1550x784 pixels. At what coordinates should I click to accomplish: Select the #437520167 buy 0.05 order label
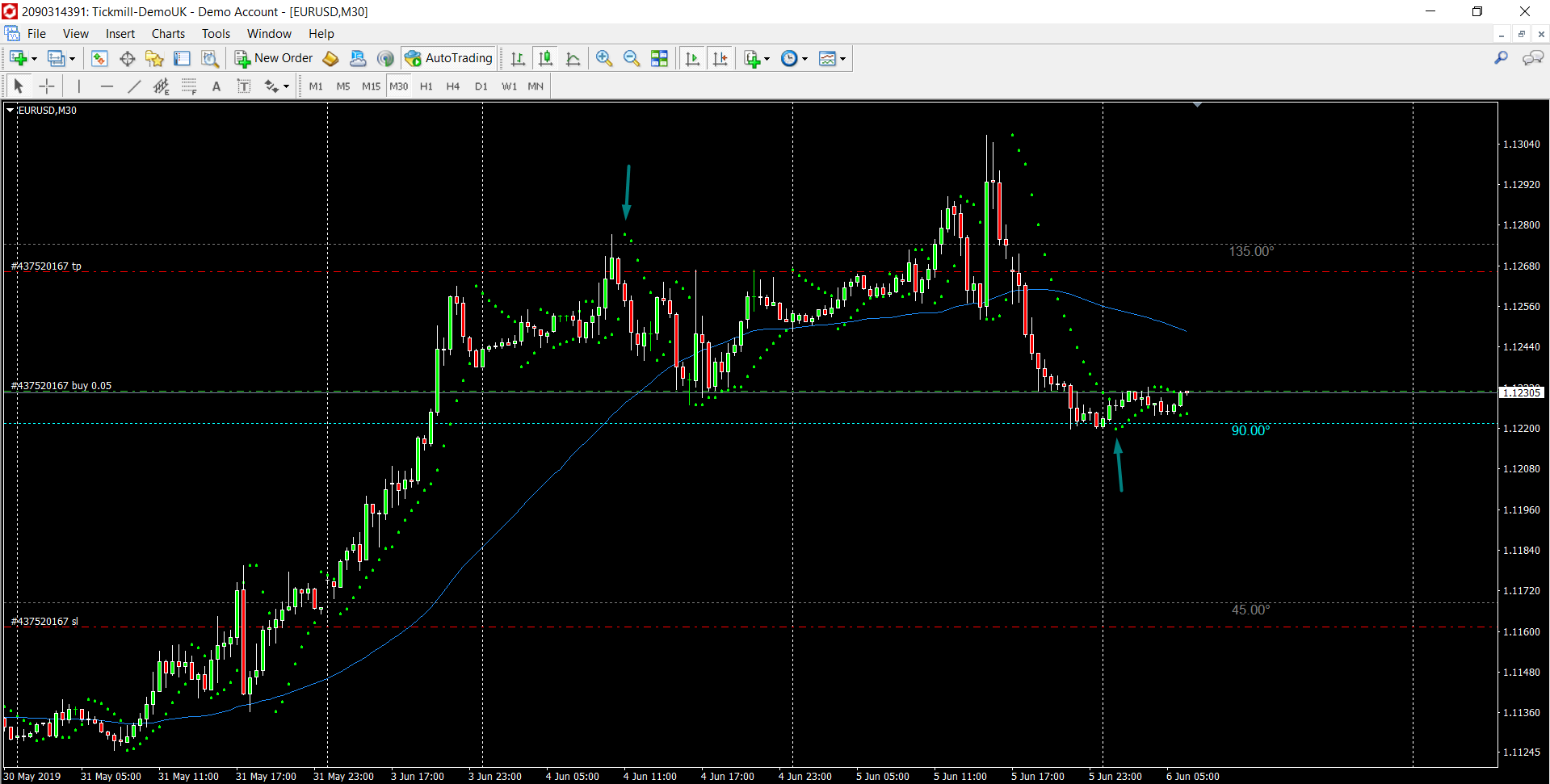(x=61, y=385)
